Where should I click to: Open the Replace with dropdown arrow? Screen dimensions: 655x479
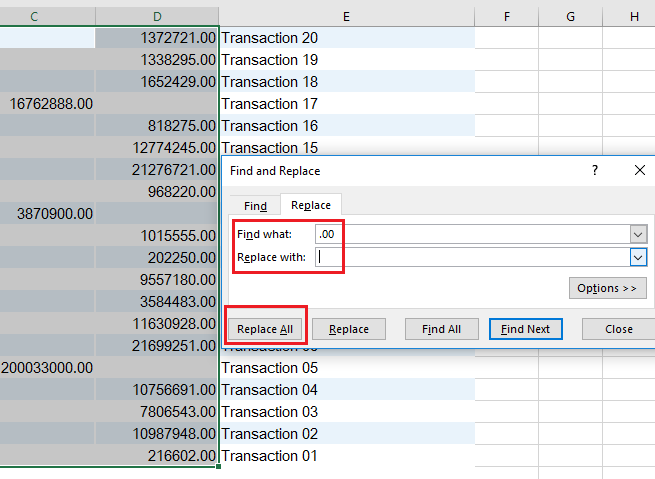click(638, 257)
